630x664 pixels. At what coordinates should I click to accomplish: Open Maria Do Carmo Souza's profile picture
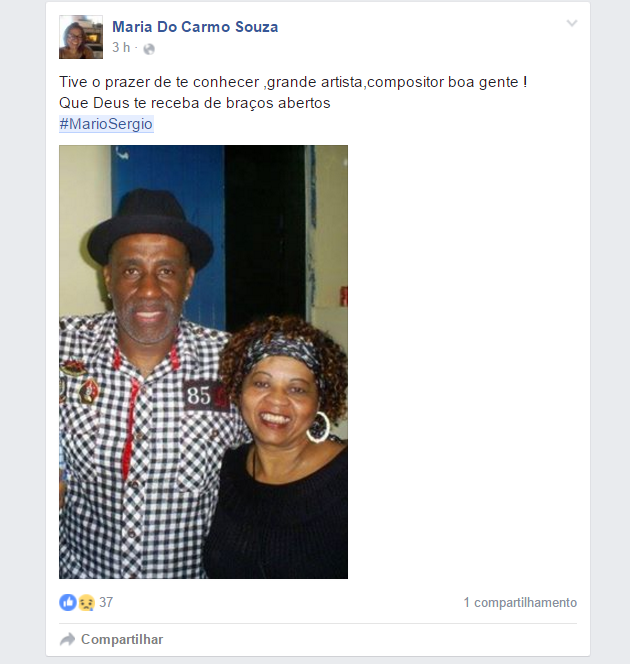click(x=81, y=37)
